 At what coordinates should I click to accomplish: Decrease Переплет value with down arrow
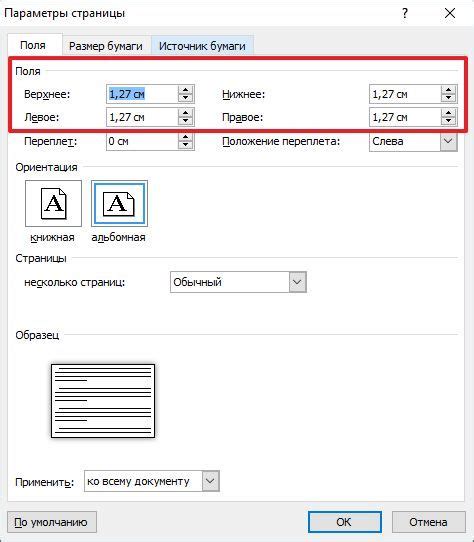point(186,145)
